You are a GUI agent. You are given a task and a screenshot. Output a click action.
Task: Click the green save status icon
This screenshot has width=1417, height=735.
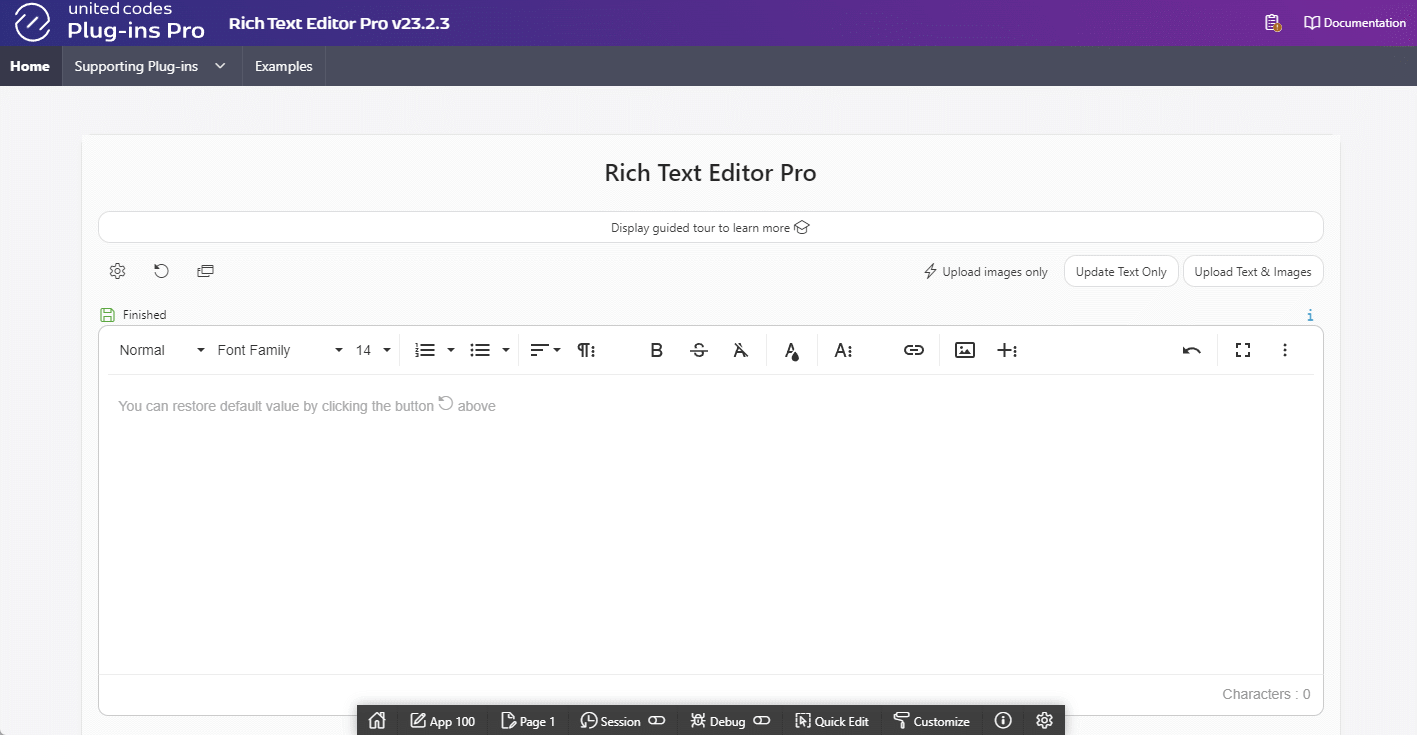coord(107,314)
